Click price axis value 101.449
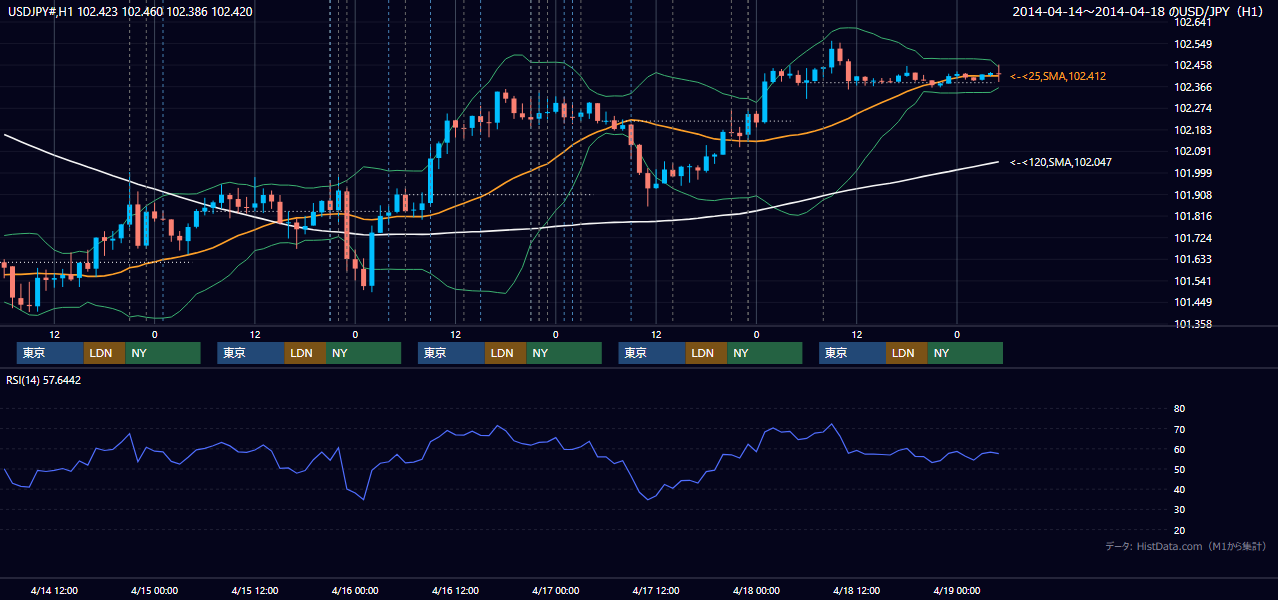The height and width of the screenshot is (600, 1278). (x=1193, y=303)
